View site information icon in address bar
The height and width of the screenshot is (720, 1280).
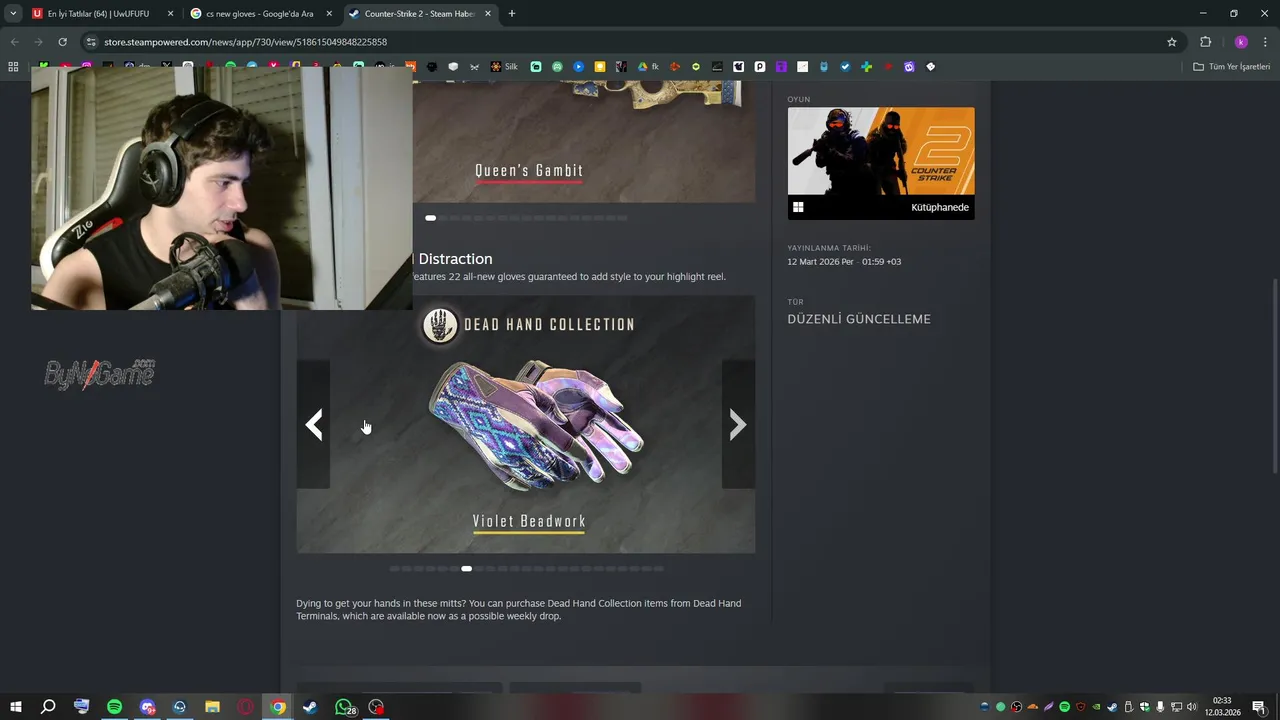pyautogui.click(x=91, y=42)
